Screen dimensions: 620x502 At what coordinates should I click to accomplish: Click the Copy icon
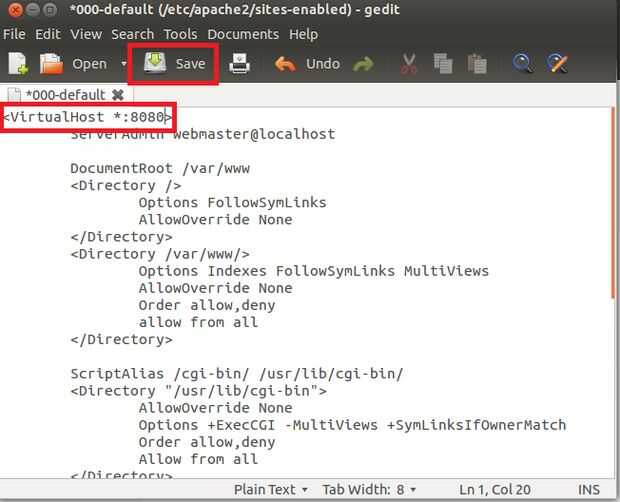443,63
